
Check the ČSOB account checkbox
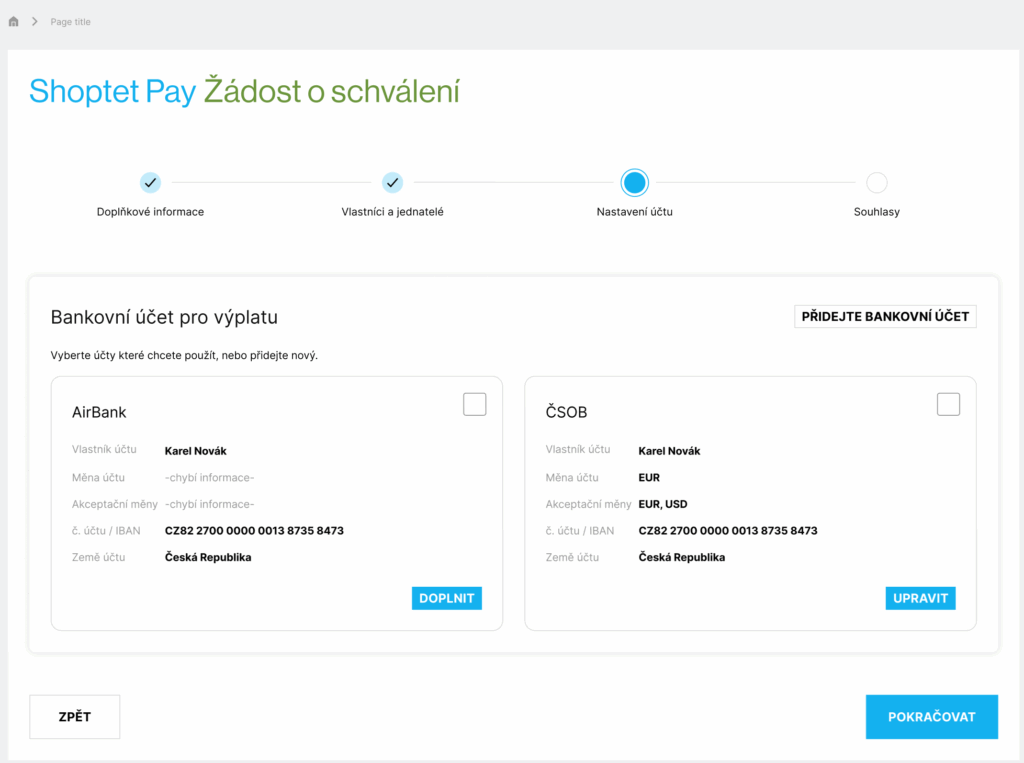(x=948, y=404)
